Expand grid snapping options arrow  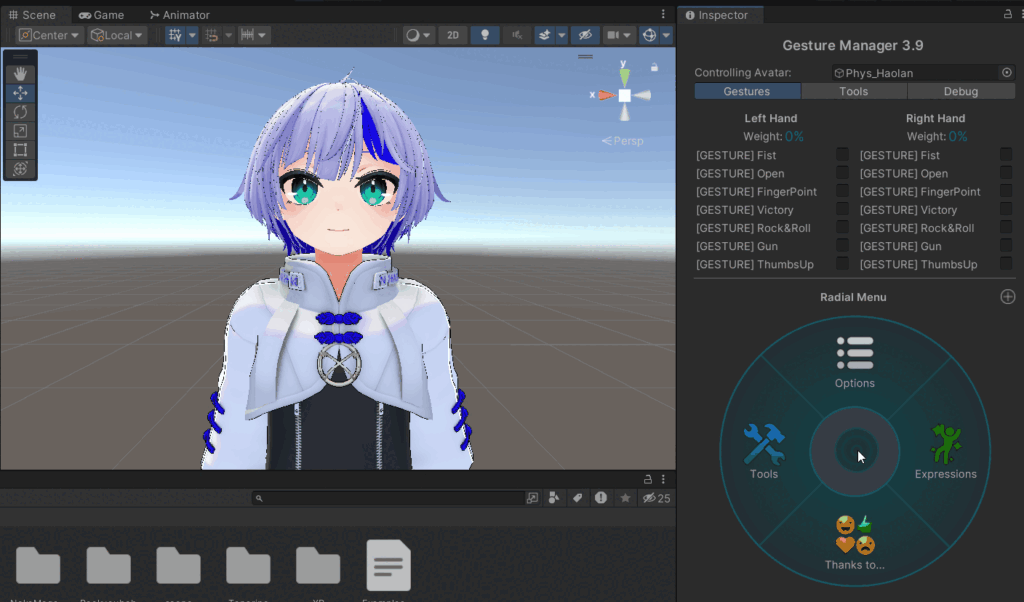click(229, 35)
